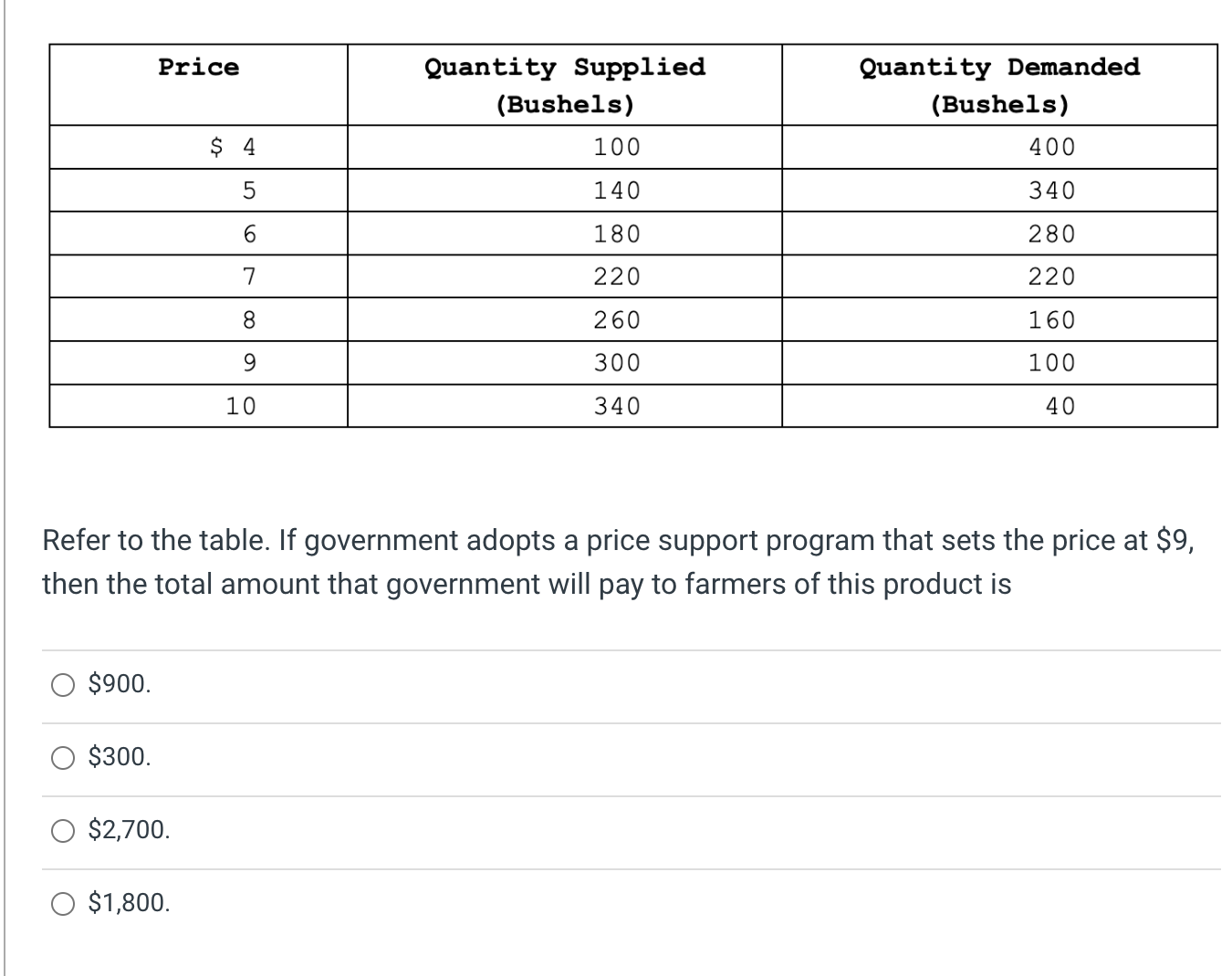Select the $900 answer option
1232x976 pixels.
(62, 683)
